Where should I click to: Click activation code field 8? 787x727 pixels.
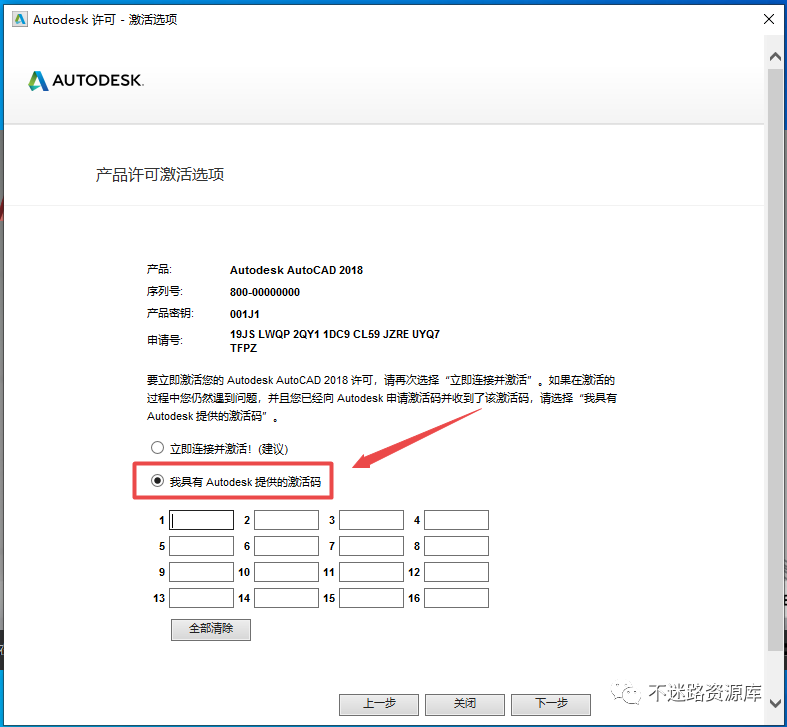pyautogui.click(x=456, y=546)
